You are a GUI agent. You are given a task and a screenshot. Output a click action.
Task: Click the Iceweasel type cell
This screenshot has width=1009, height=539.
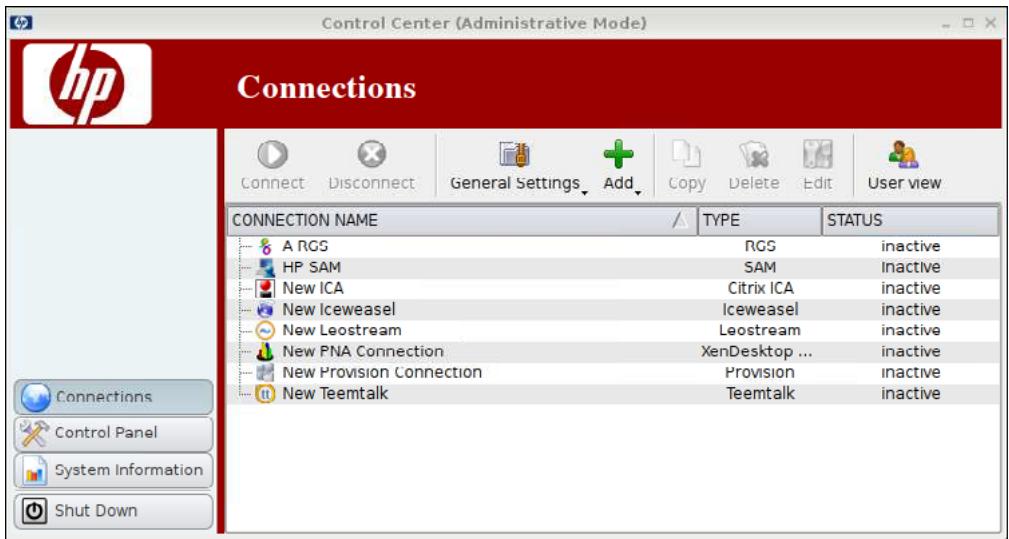760,309
